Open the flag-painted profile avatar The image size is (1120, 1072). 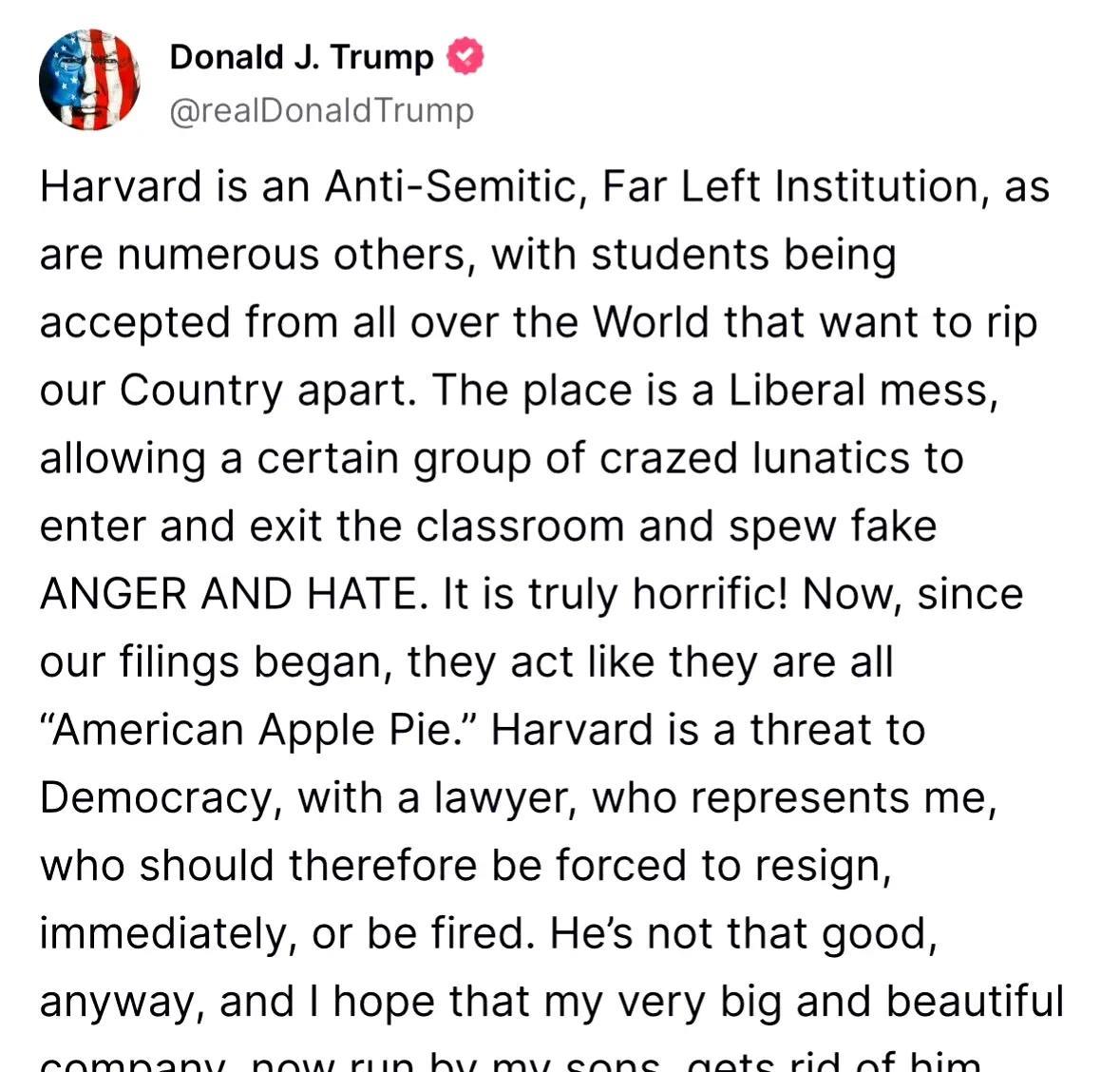89,79
